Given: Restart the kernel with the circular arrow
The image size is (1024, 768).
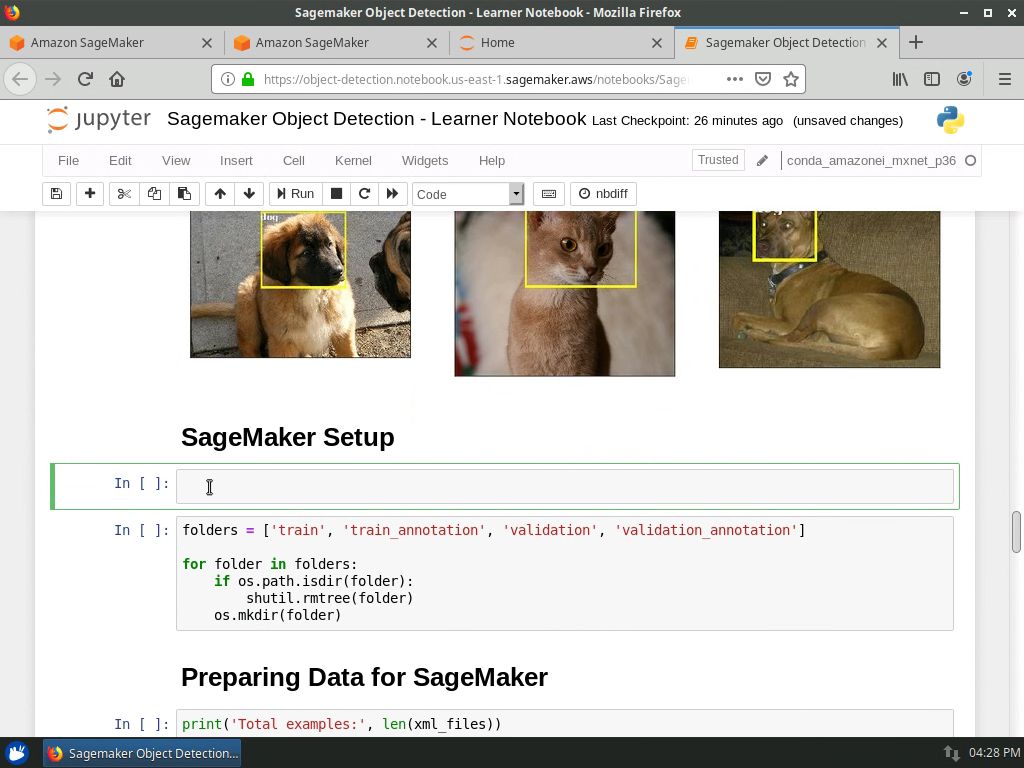Looking at the screenshot, I should click(x=364, y=194).
